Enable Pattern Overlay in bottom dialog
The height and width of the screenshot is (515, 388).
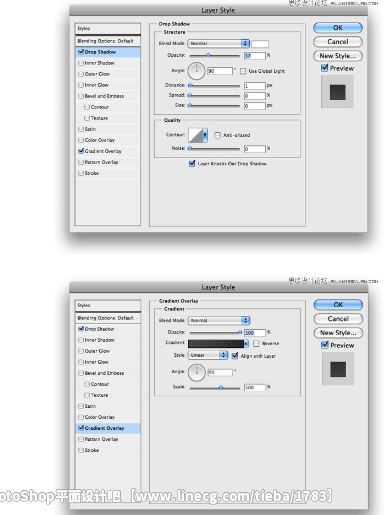coord(81,439)
